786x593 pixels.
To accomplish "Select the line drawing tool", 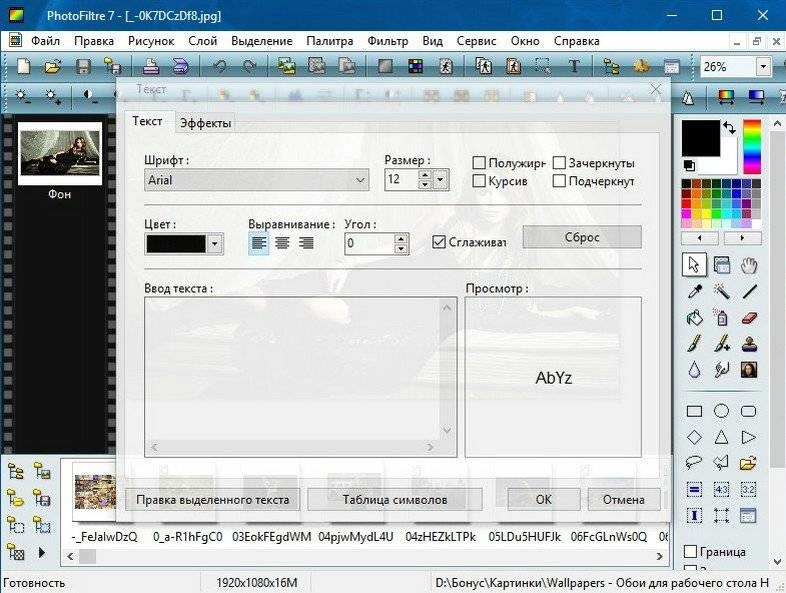I will tap(749, 291).
